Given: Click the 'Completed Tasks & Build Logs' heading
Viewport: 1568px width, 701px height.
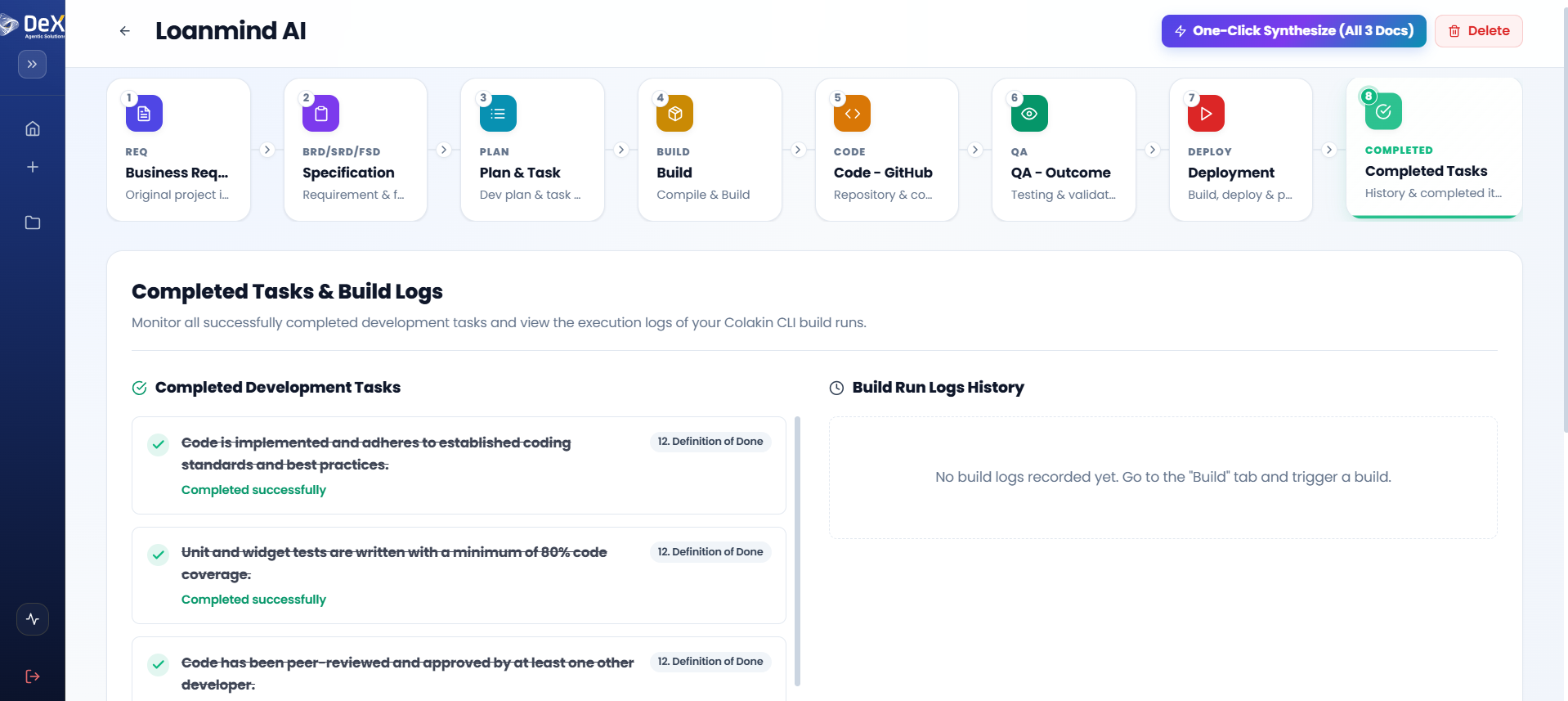Looking at the screenshot, I should [x=287, y=292].
